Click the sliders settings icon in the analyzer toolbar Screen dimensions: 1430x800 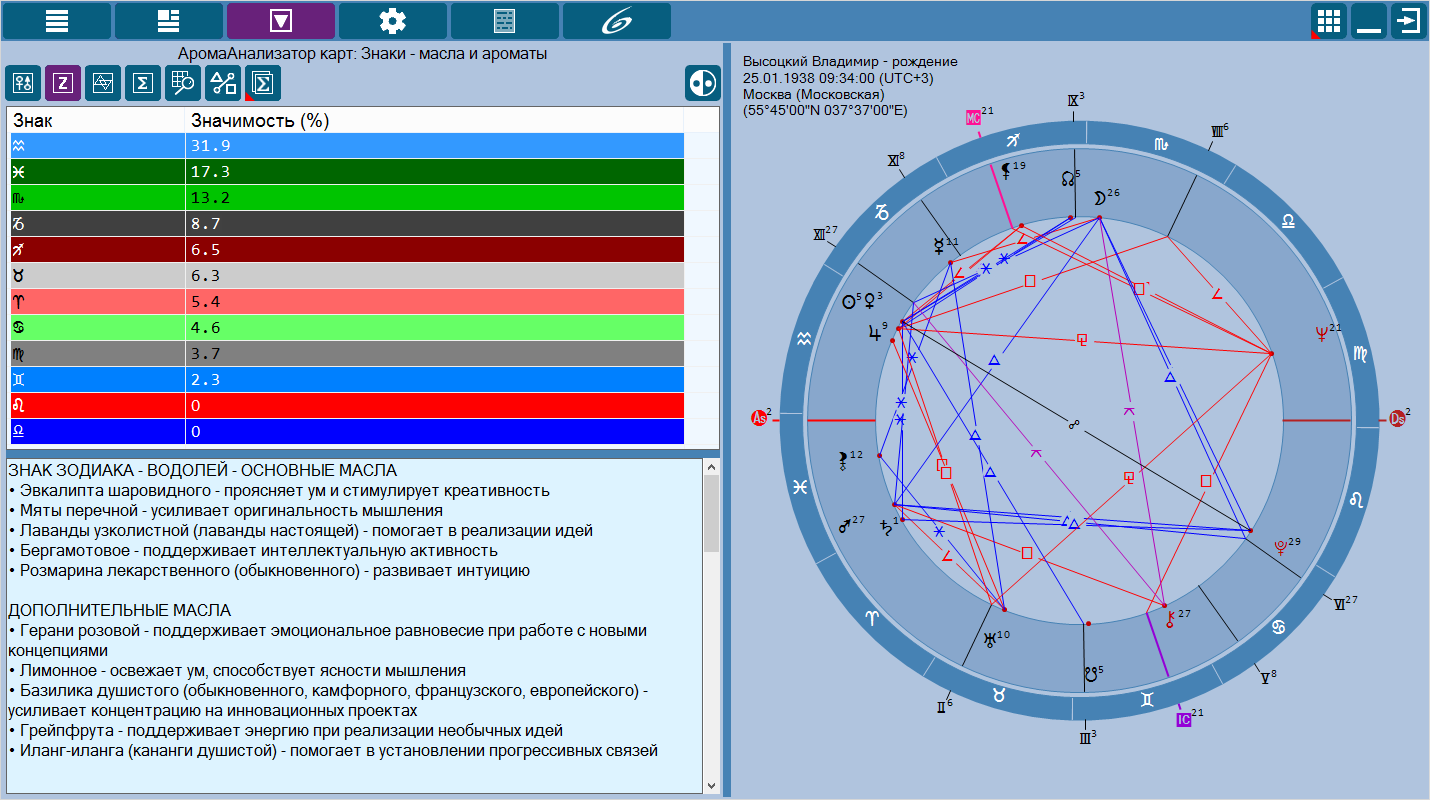[23, 84]
